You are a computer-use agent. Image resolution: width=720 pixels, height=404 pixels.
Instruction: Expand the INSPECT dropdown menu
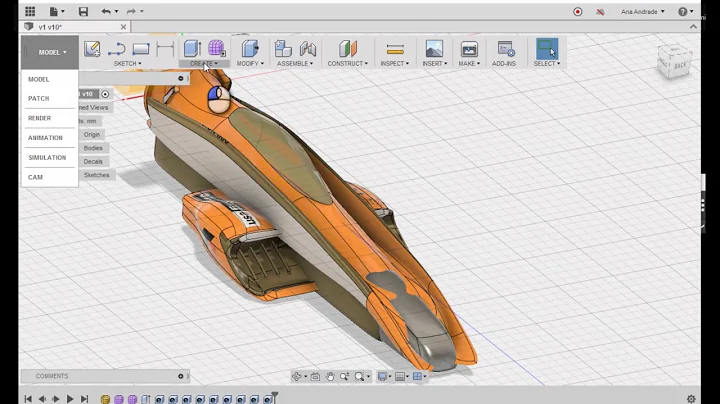click(x=394, y=63)
